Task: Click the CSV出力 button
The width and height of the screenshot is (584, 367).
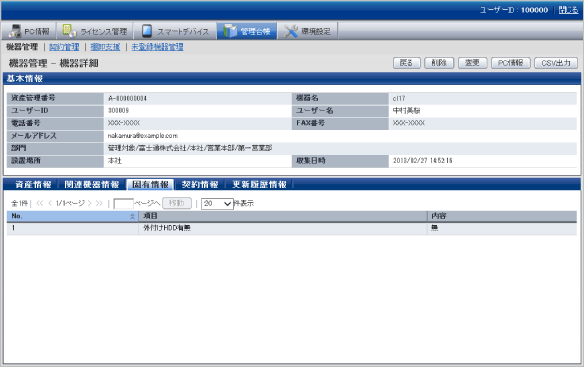Action: point(556,63)
